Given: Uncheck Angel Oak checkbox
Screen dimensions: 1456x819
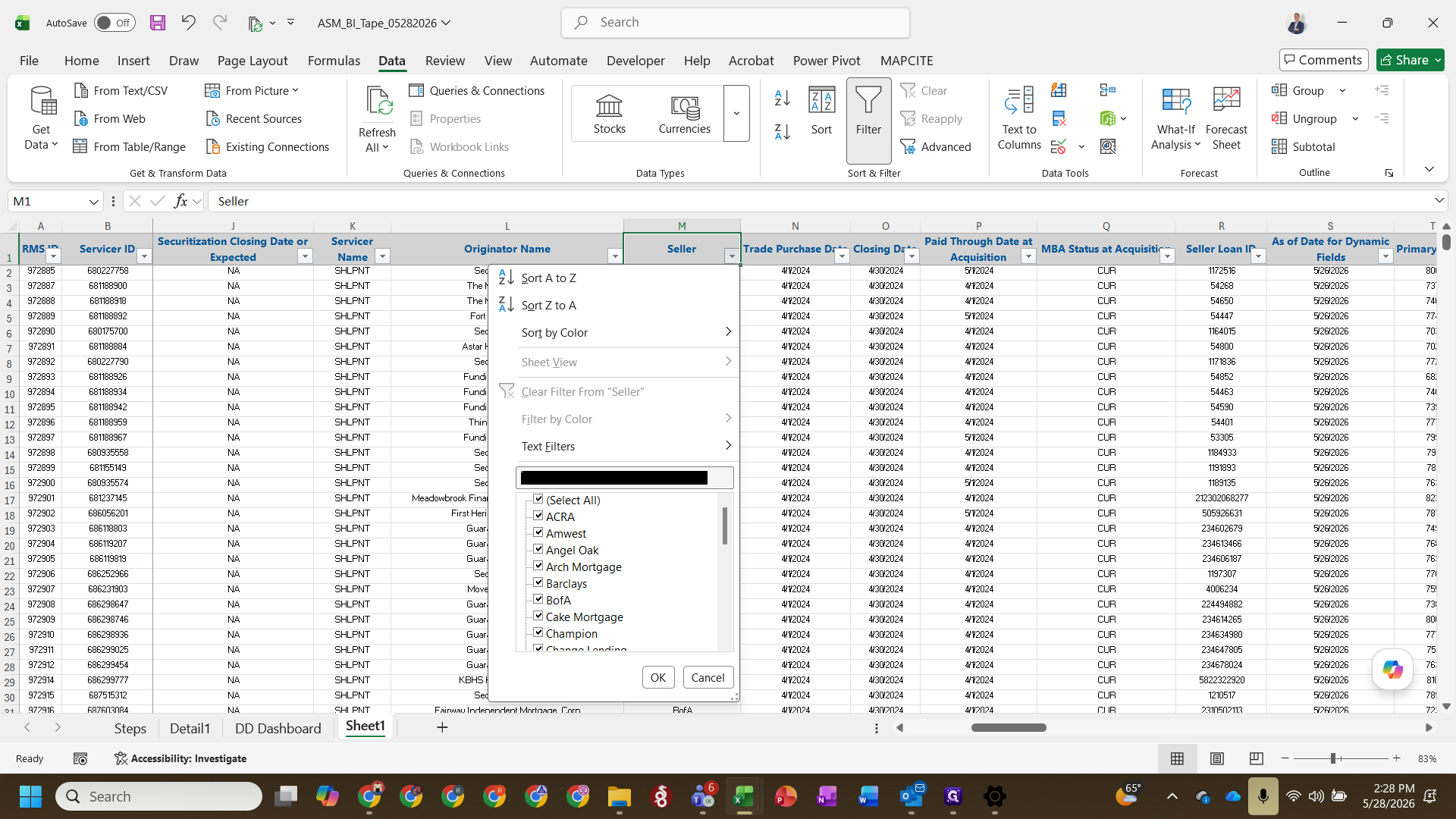Looking at the screenshot, I should [x=538, y=549].
